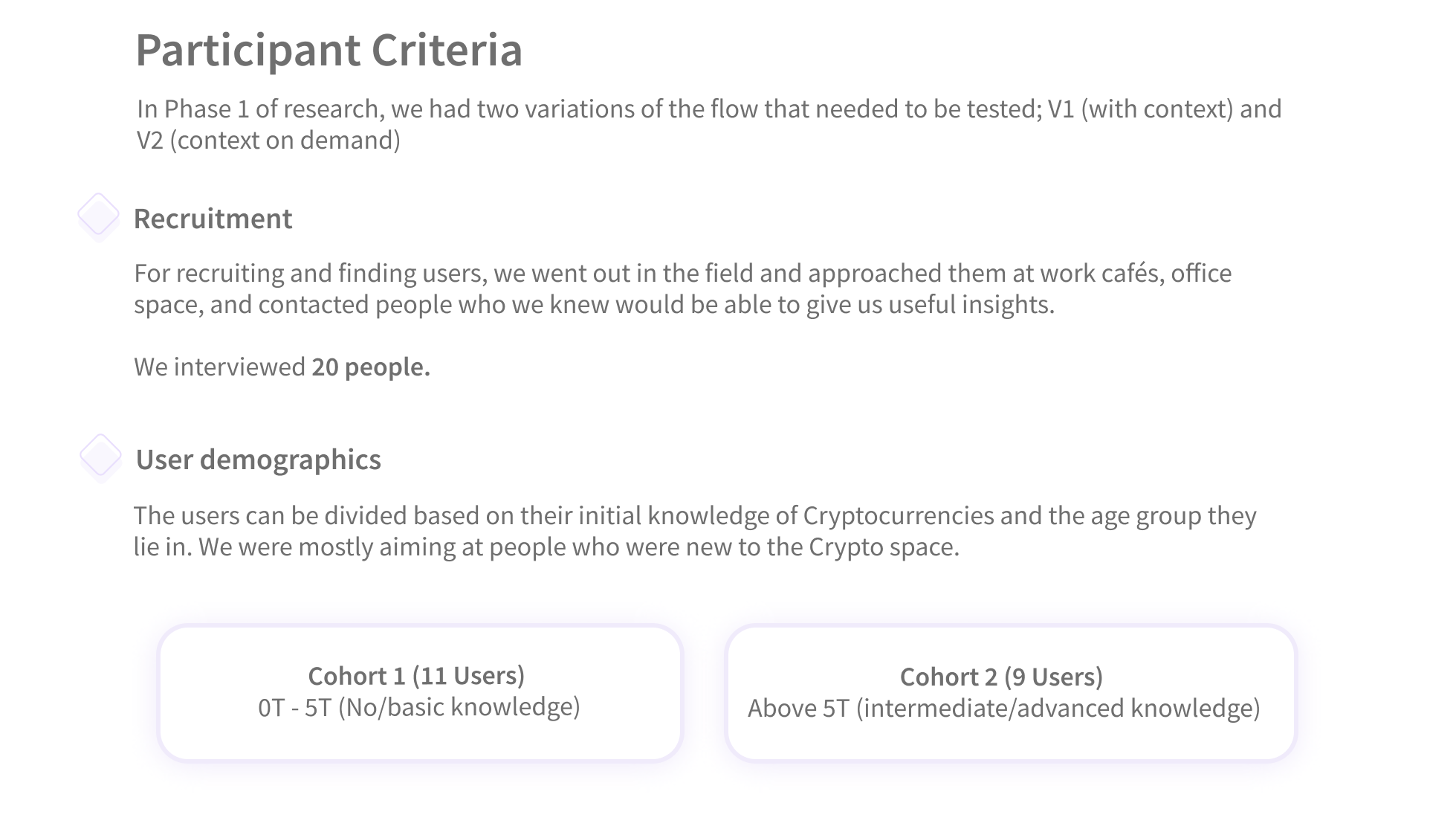Click the 'work cafés, office' phrase

pos(1136,273)
